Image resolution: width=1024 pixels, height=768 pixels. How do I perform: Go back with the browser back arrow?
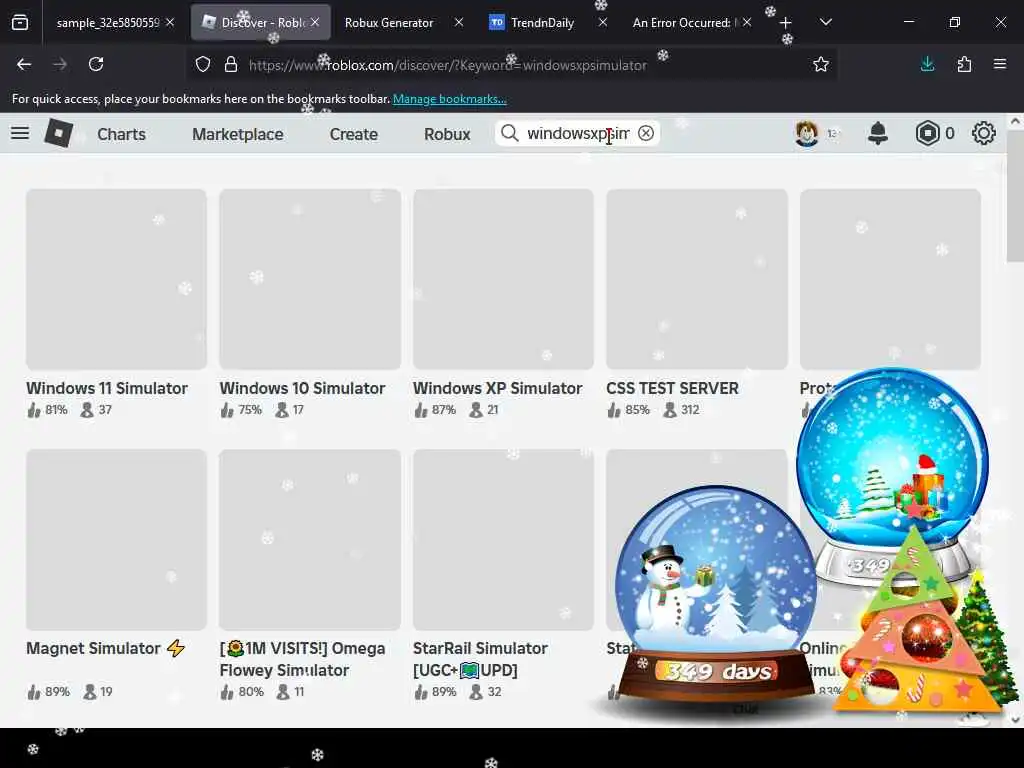(24, 64)
